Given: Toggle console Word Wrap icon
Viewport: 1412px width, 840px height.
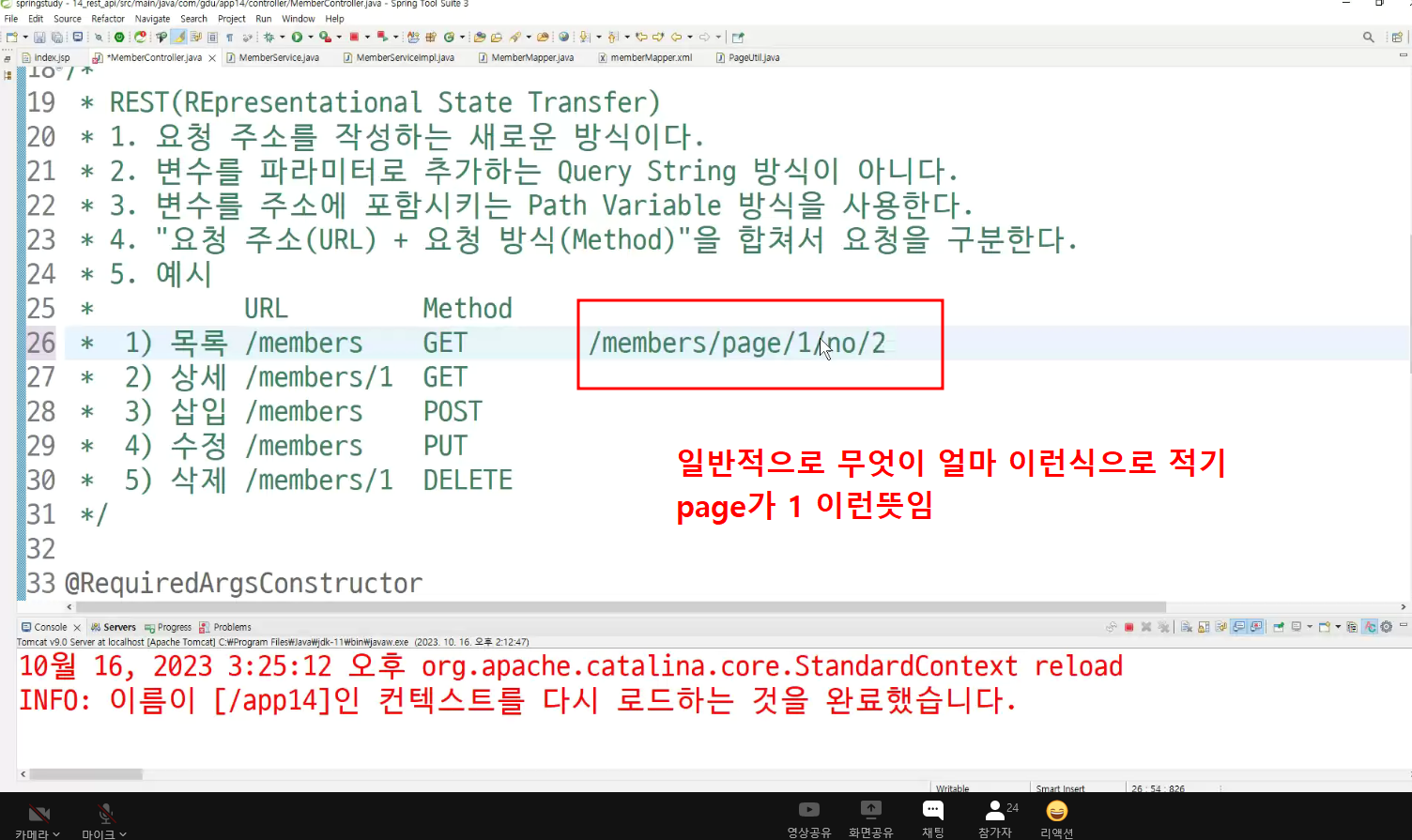Looking at the screenshot, I should point(1221,627).
